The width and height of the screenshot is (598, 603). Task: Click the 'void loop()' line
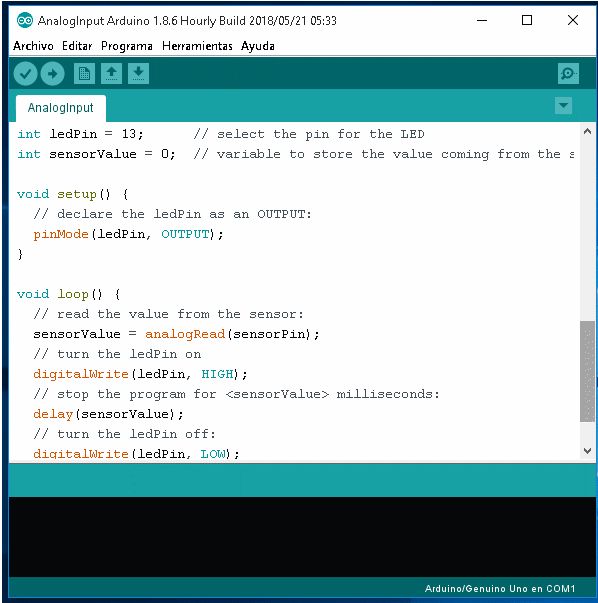68,294
